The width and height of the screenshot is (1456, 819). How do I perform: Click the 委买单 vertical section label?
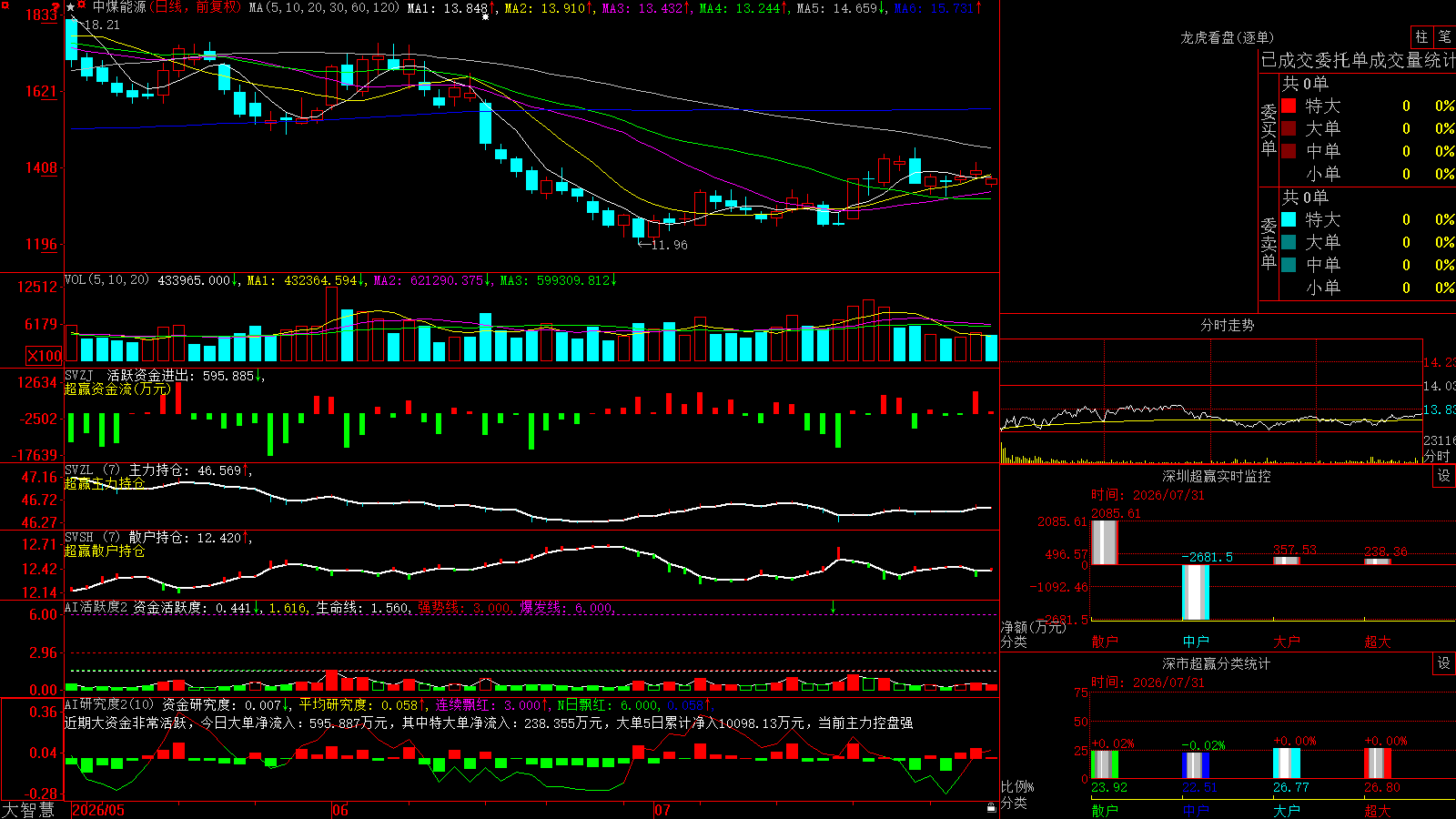(x=1269, y=129)
